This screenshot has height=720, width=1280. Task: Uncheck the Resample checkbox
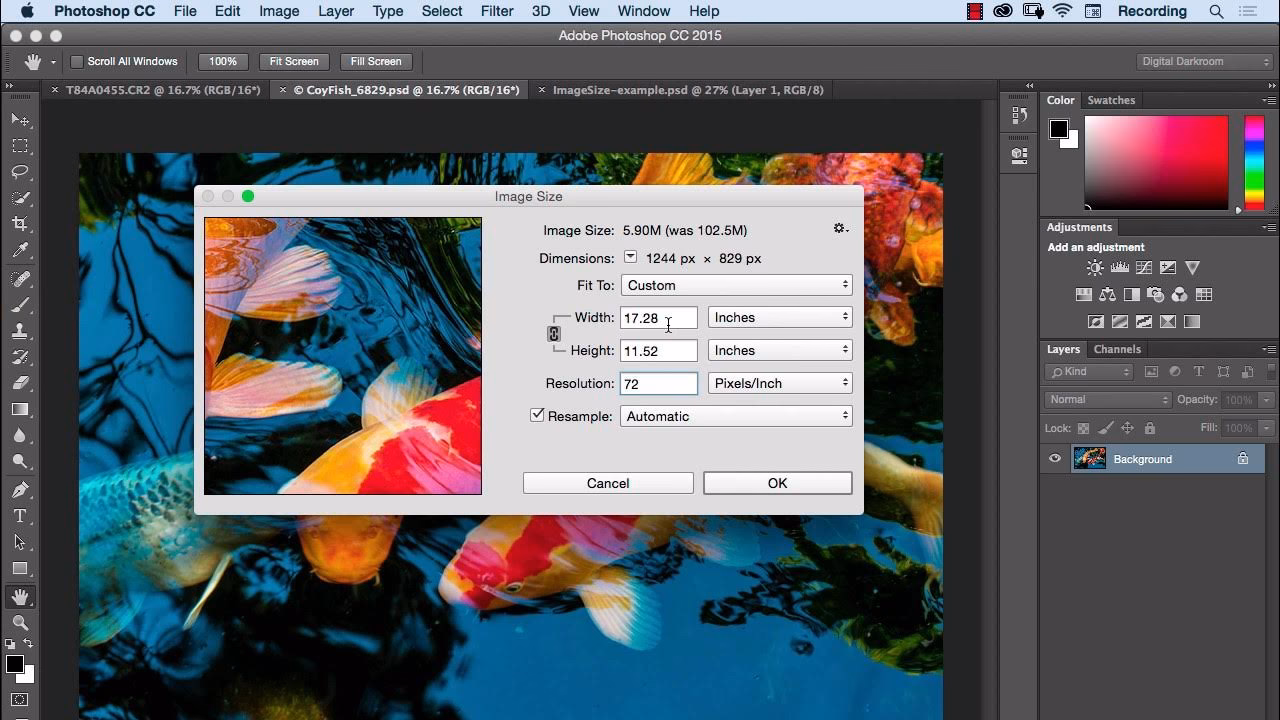click(x=537, y=414)
